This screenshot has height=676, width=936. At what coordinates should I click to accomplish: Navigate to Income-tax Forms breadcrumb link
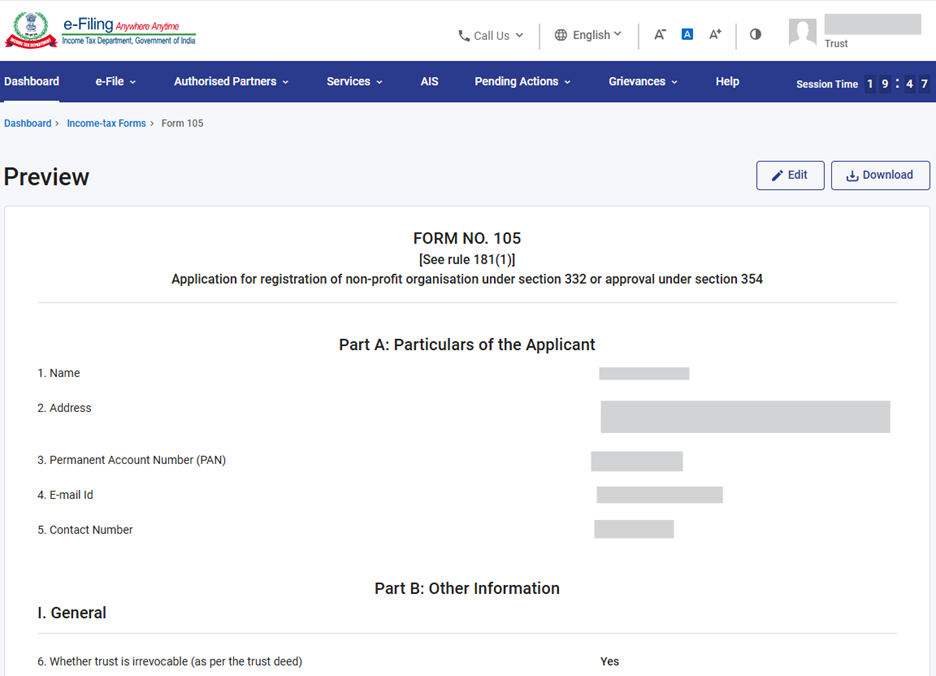106,124
